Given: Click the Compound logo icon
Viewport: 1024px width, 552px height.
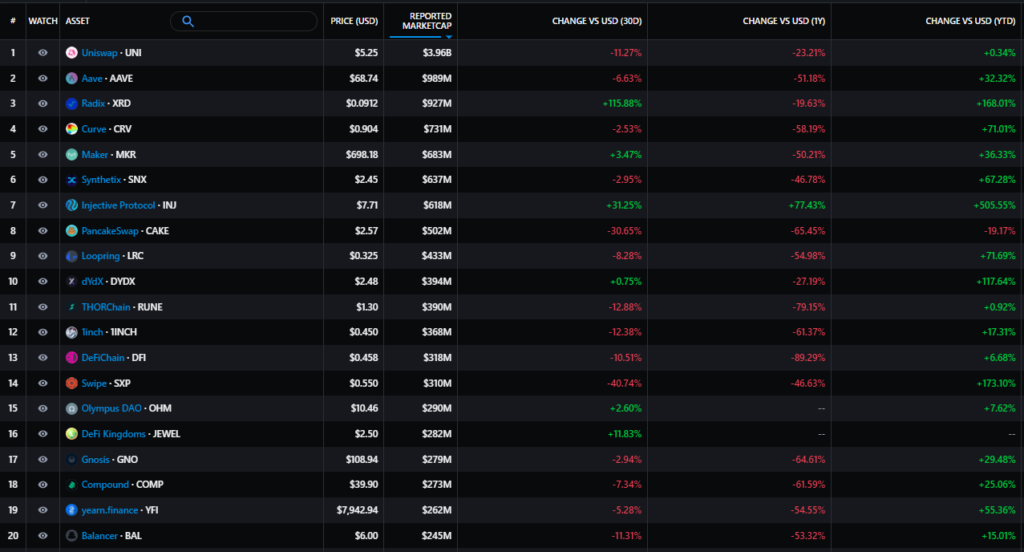Looking at the screenshot, I should click(x=72, y=485).
